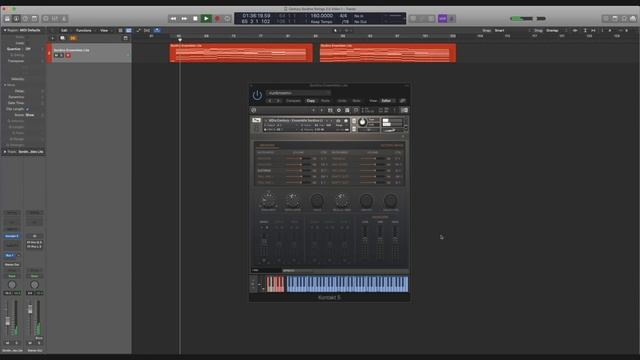Image resolution: width=640 pixels, height=360 pixels.
Task: Add a new track with plus button
Action: 52,38
